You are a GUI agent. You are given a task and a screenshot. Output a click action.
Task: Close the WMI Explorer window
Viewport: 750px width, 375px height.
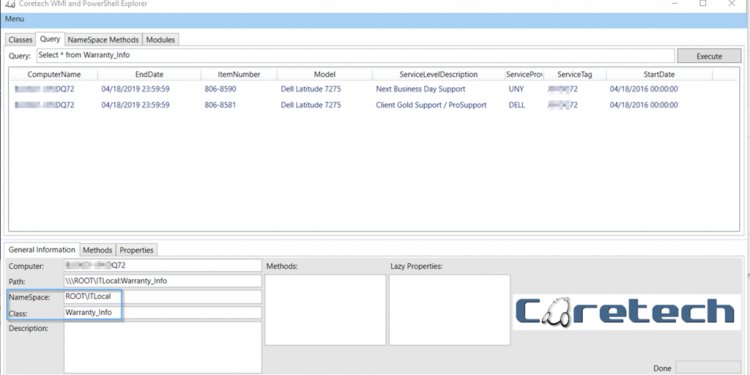pos(732,3)
